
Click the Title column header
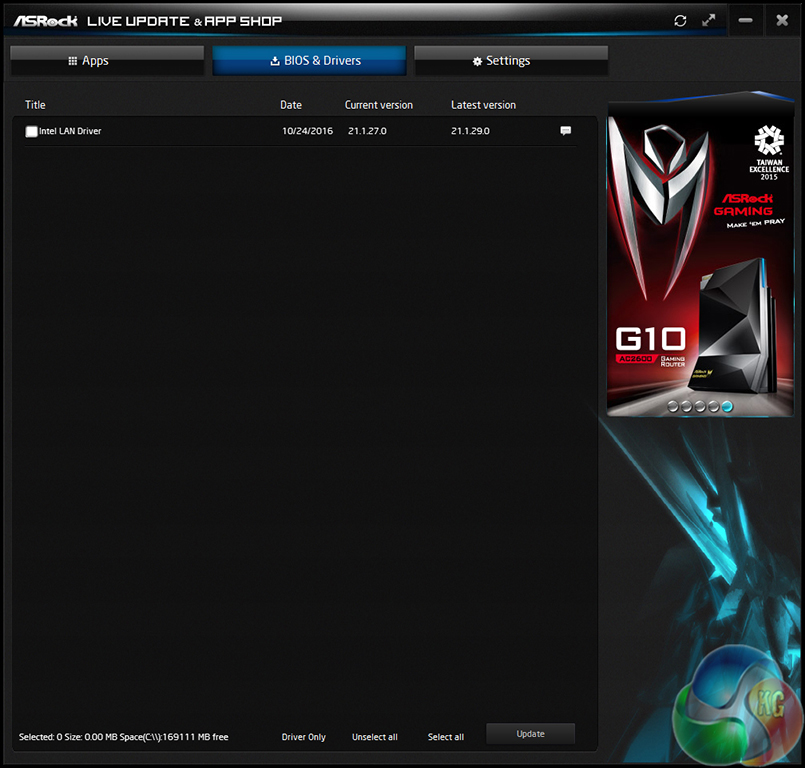35,105
